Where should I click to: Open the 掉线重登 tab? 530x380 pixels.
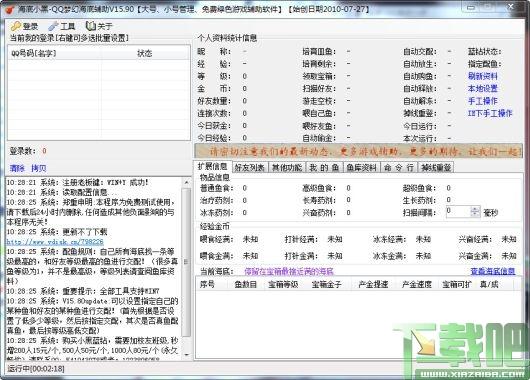tap(436, 167)
